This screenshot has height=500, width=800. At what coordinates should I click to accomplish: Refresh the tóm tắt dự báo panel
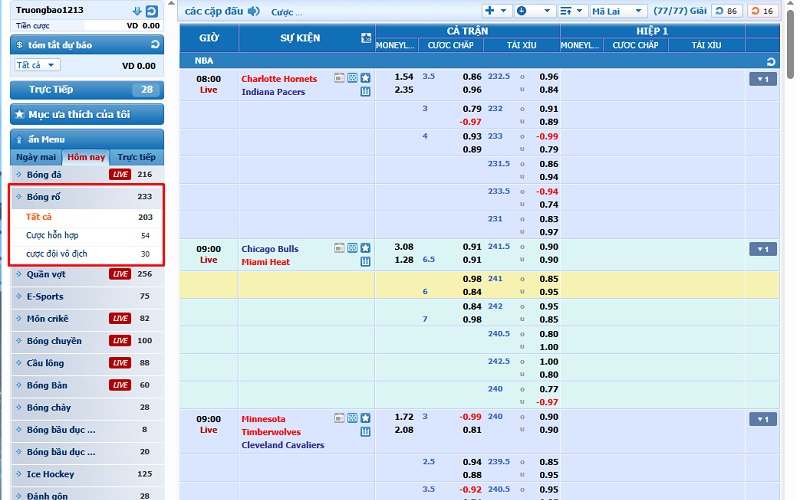[153, 45]
